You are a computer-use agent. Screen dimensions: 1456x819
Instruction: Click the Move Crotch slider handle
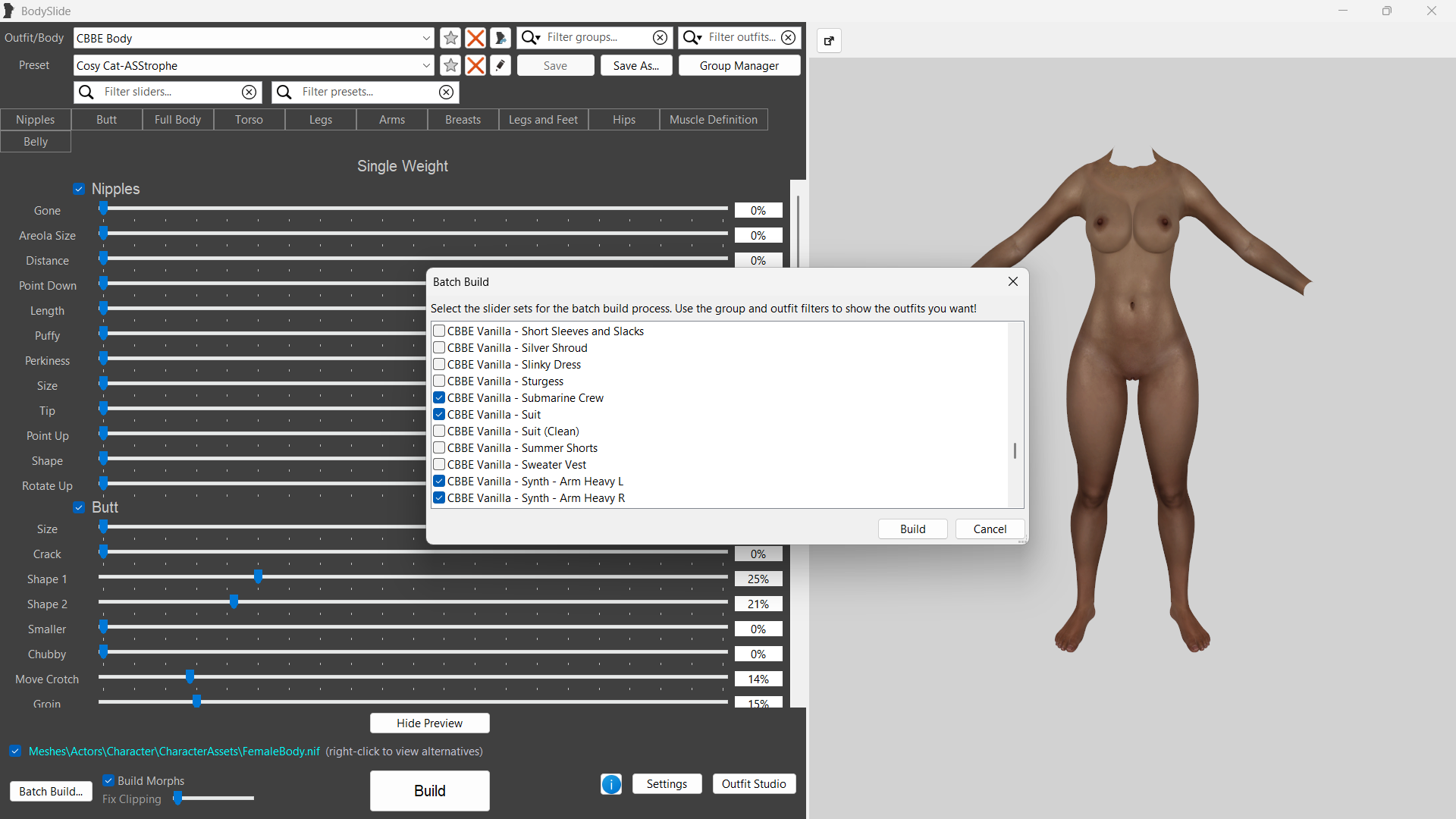190,677
